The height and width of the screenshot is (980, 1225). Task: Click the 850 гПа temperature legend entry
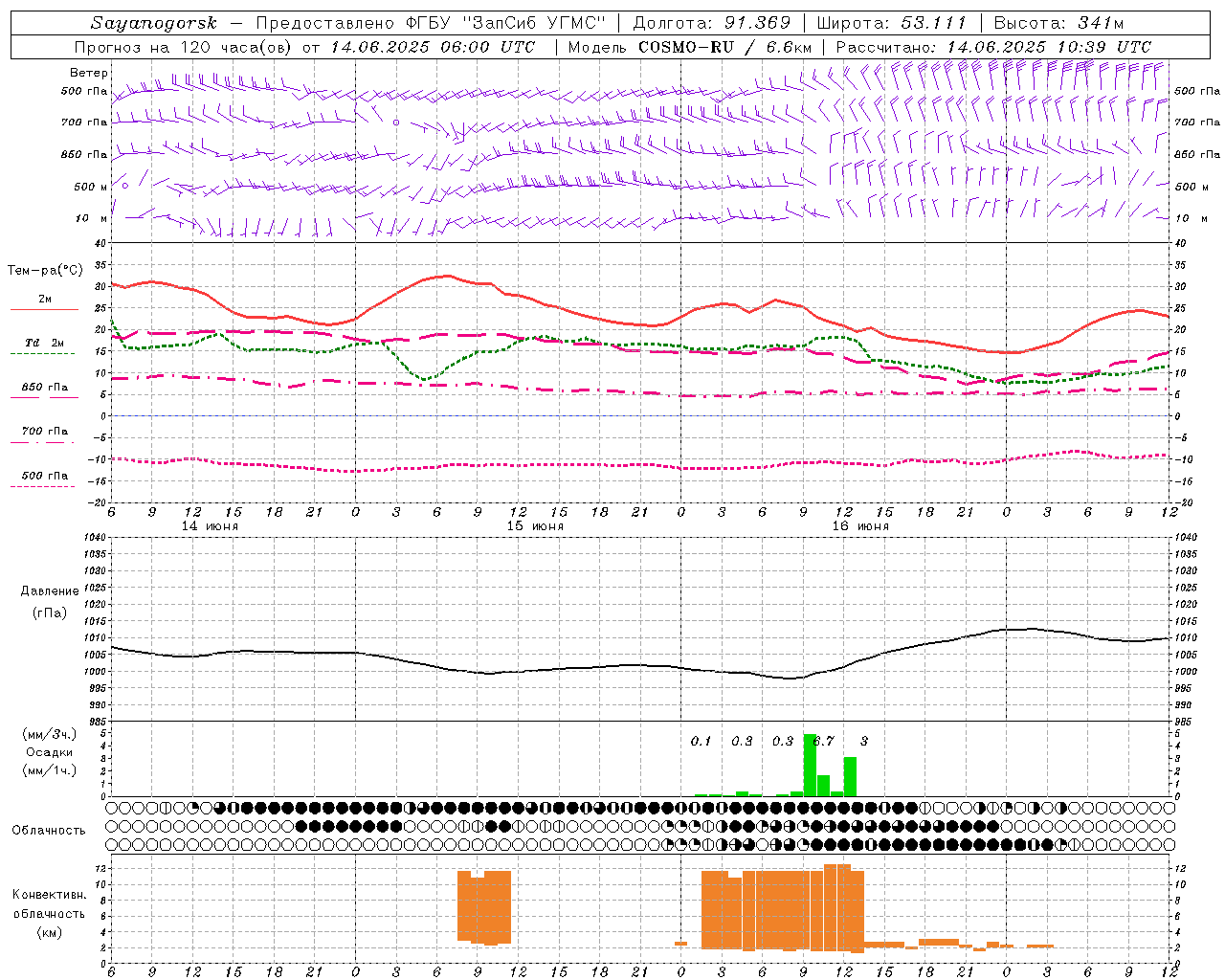[45, 388]
